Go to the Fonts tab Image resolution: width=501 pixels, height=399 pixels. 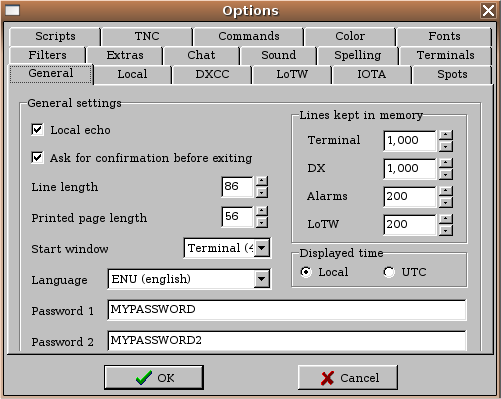(444, 36)
